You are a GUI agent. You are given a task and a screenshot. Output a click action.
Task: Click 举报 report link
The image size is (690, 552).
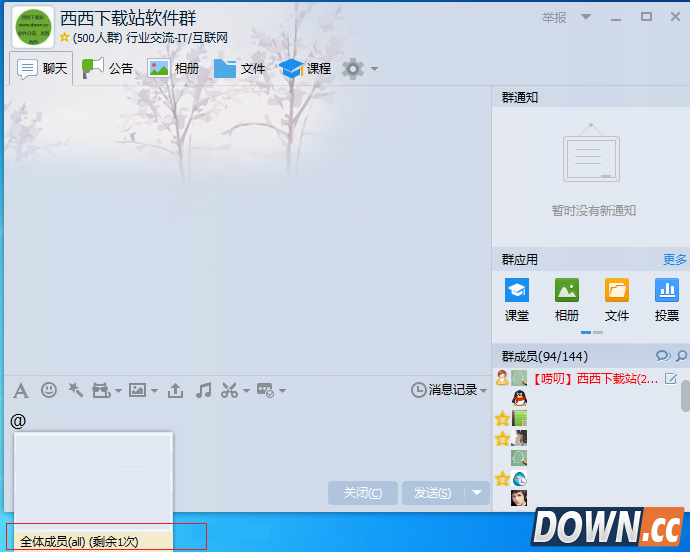pos(554,18)
